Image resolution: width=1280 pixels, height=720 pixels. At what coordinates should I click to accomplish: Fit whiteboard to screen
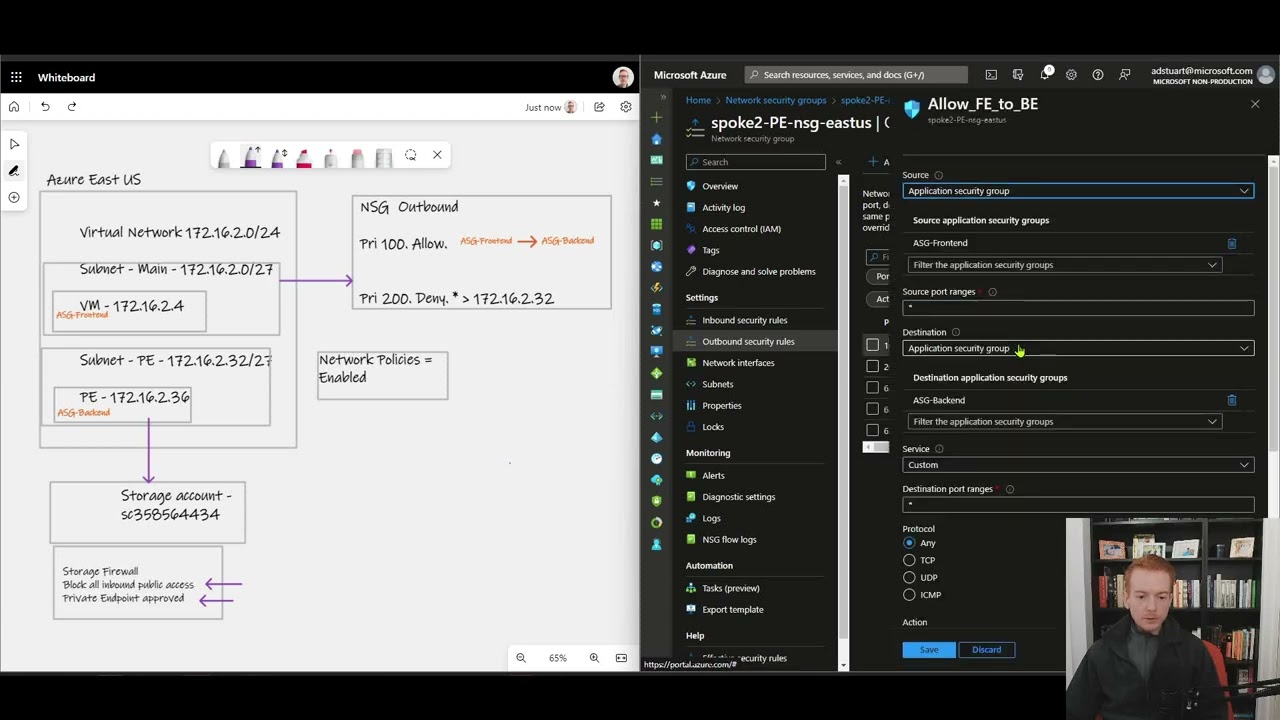[x=621, y=658]
